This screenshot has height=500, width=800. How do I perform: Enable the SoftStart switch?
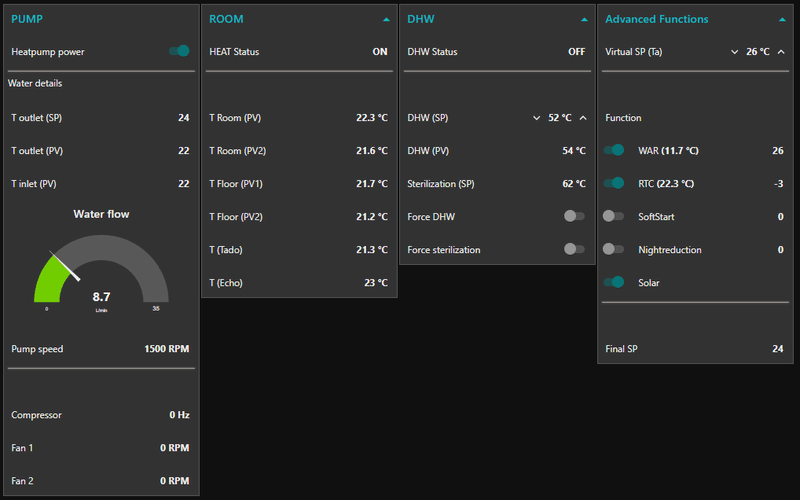click(613, 216)
